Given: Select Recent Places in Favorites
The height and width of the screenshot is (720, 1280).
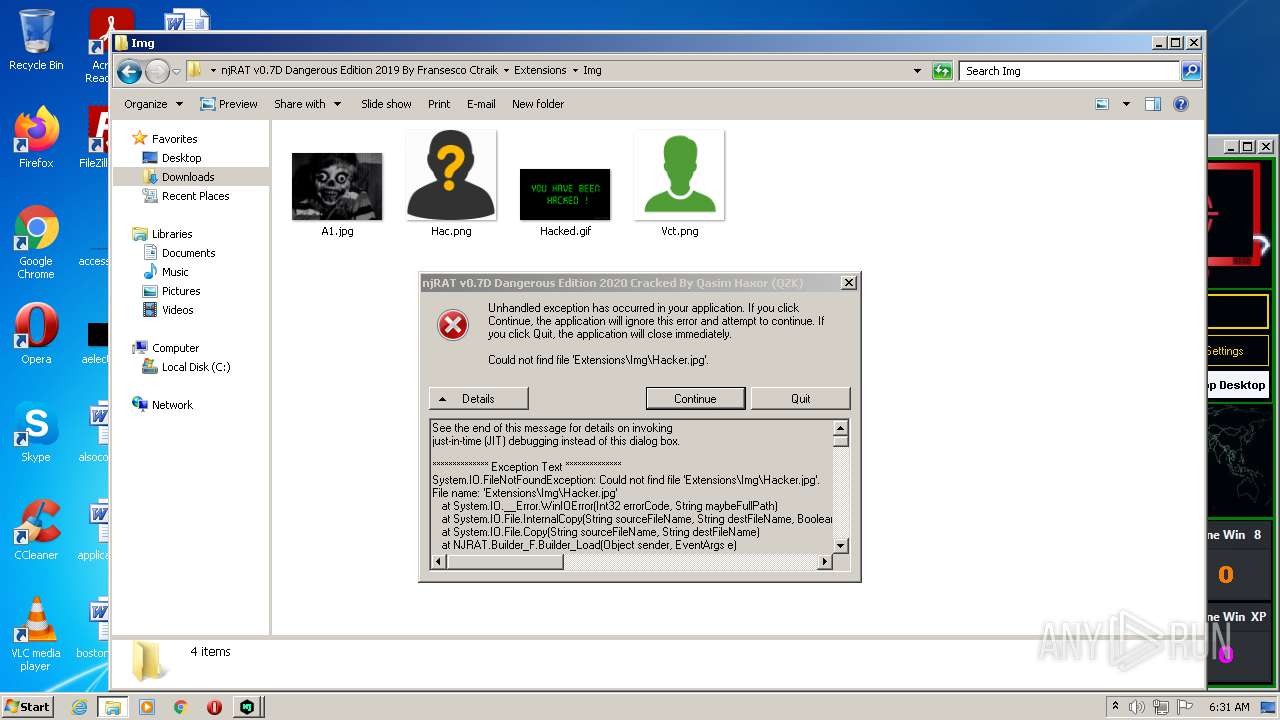Looking at the screenshot, I should click(195, 196).
